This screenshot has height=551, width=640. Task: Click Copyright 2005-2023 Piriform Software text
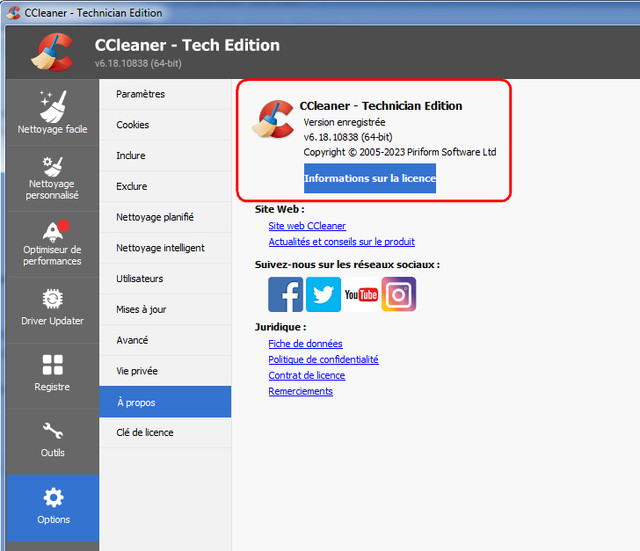(x=400, y=152)
